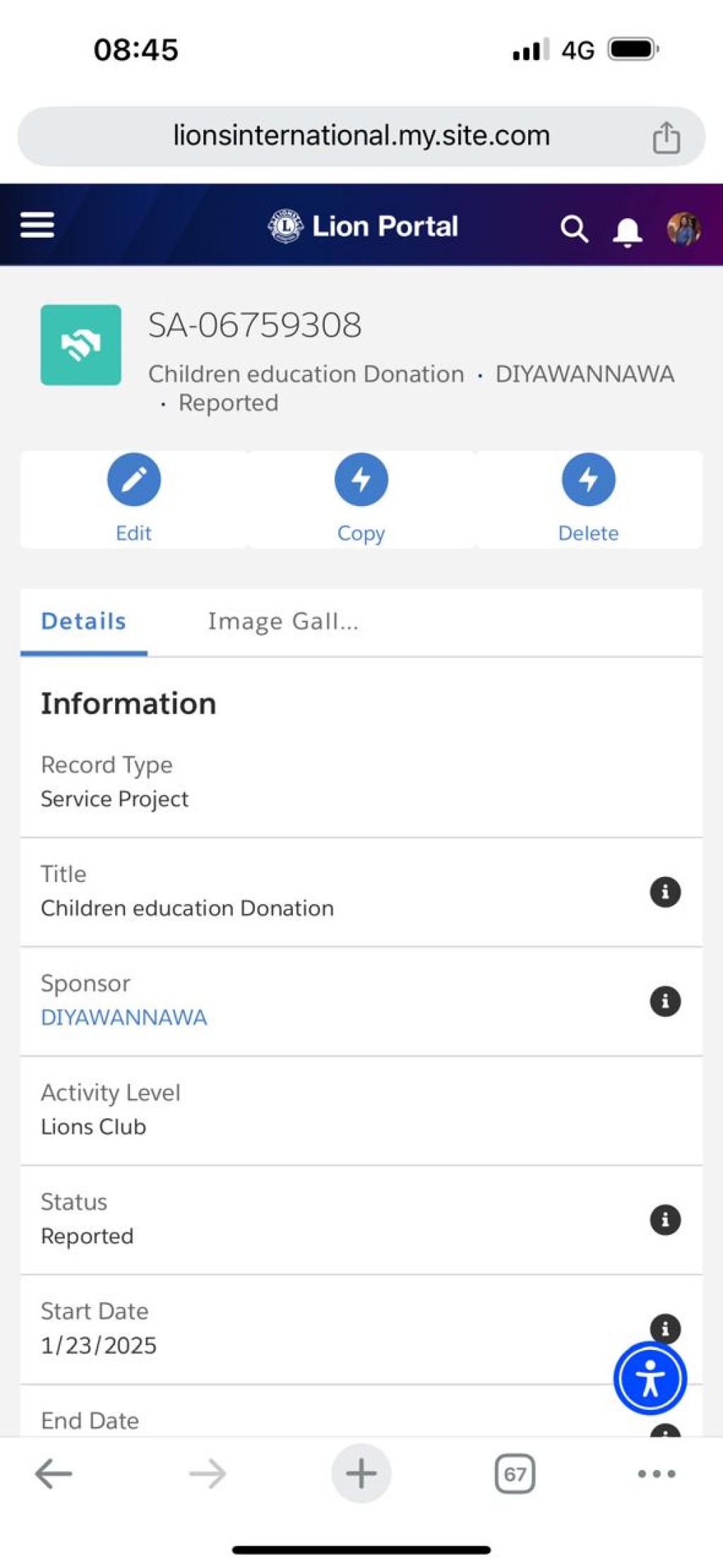Image resolution: width=723 pixels, height=1568 pixels.
Task: Show info tooltip for Sponsor field
Action: click(665, 1001)
